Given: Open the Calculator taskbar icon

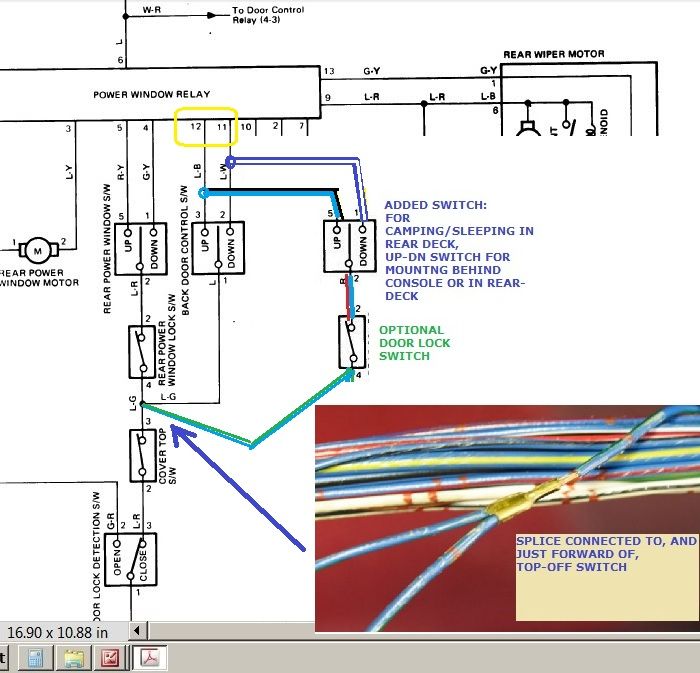Looking at the screenshot, I should (x=34, y=658).
